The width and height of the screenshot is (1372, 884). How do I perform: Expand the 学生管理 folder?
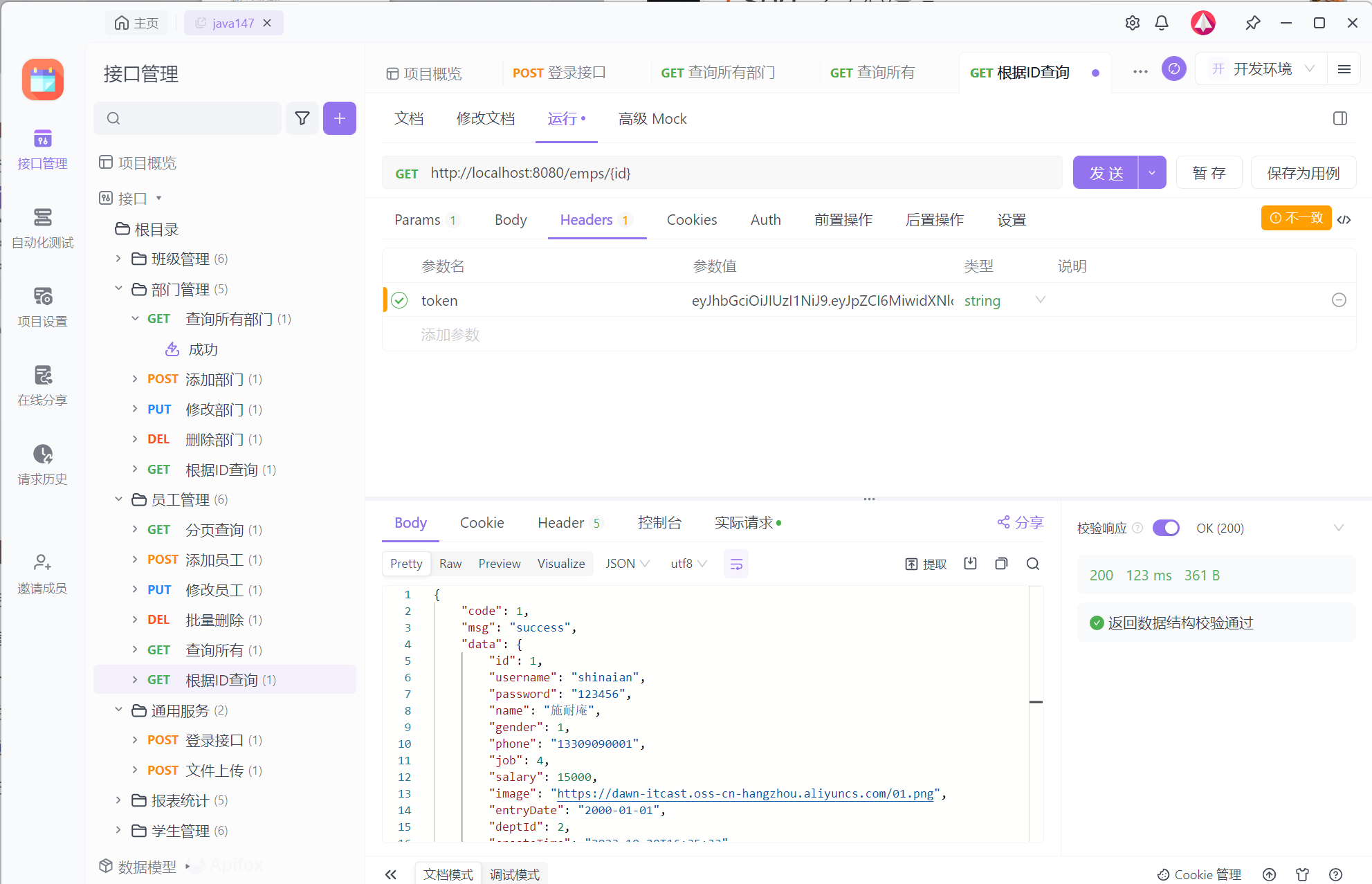(118, 830)
